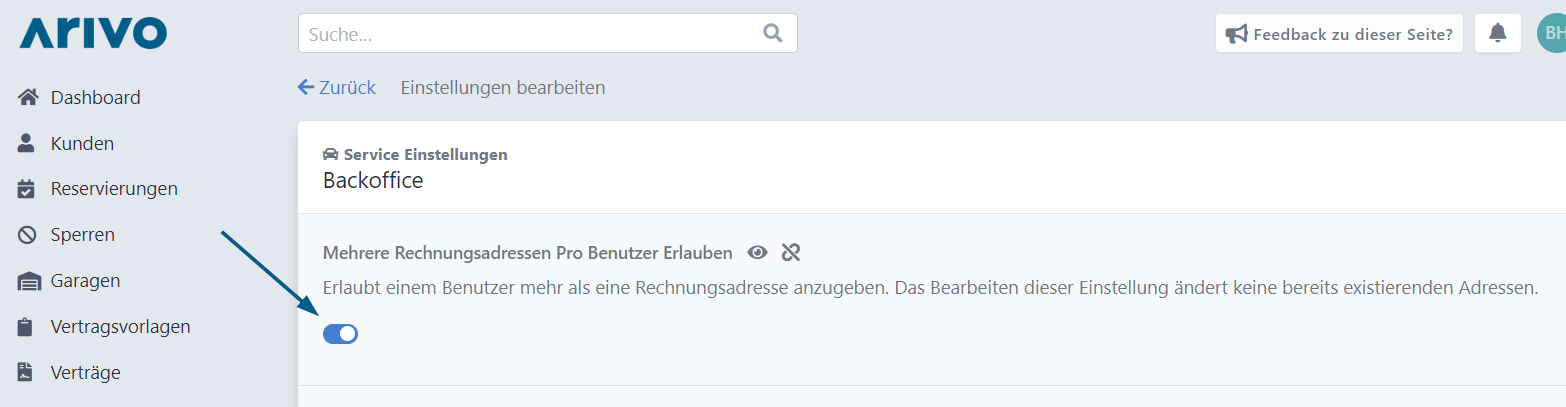Click the Arivo logo

pyautogui.click(x=93, y=33)
